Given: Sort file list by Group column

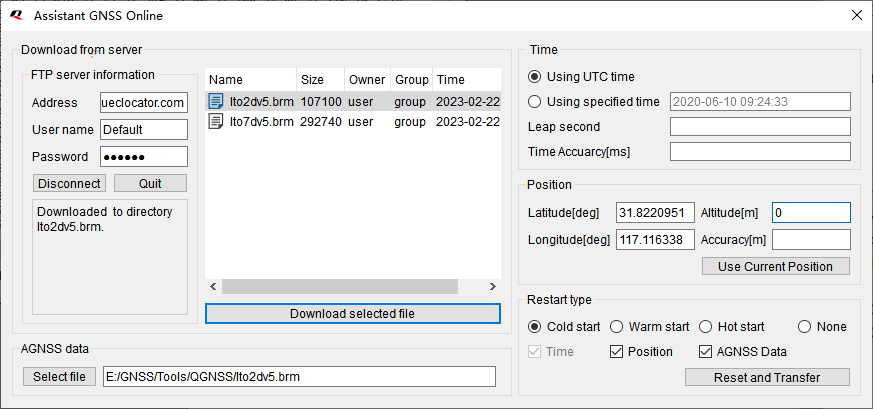Looking at the screenshot, I should pyautogui.click(x=411, y=80).
